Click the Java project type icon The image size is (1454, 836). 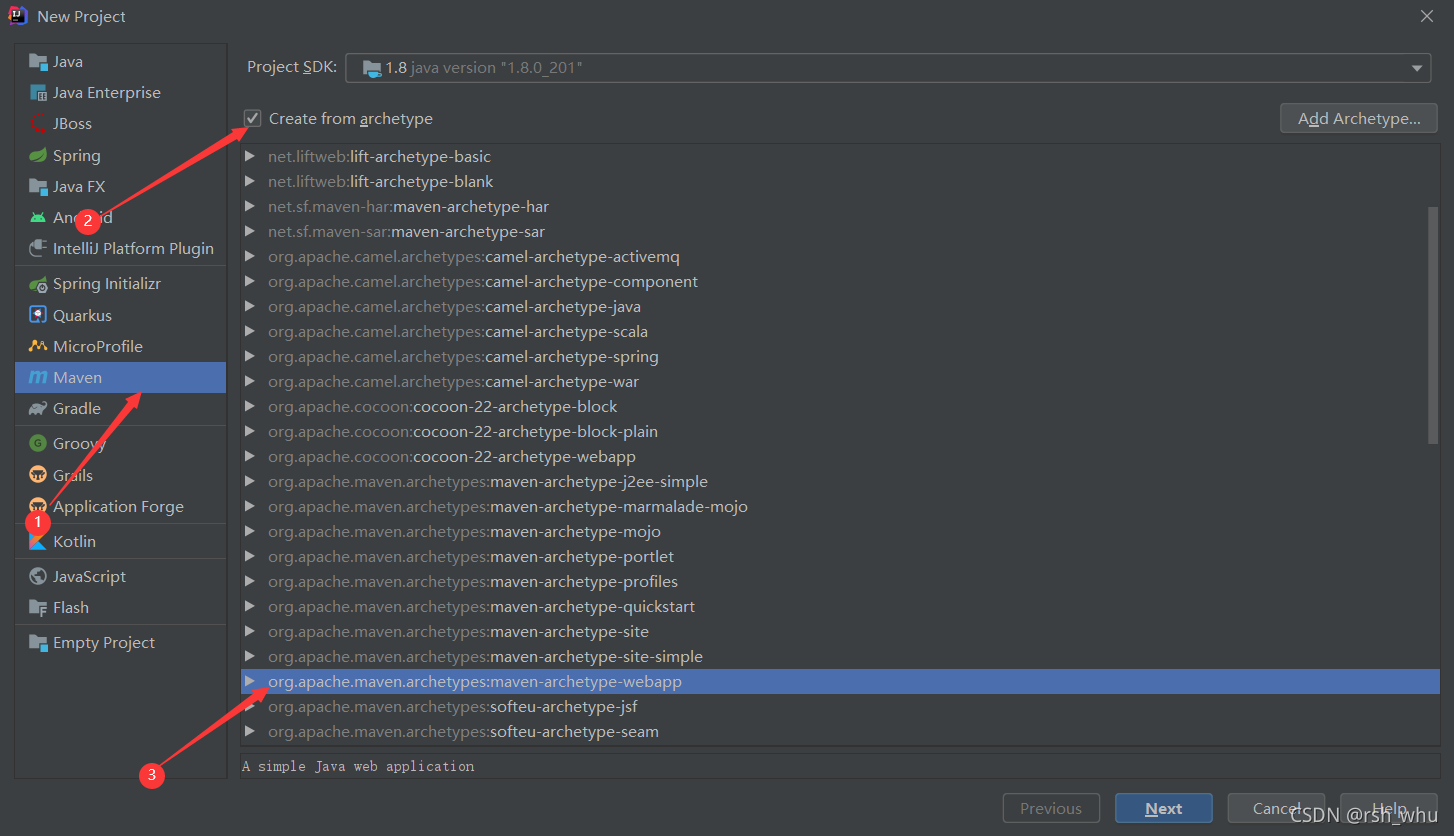tap(38, 61)
